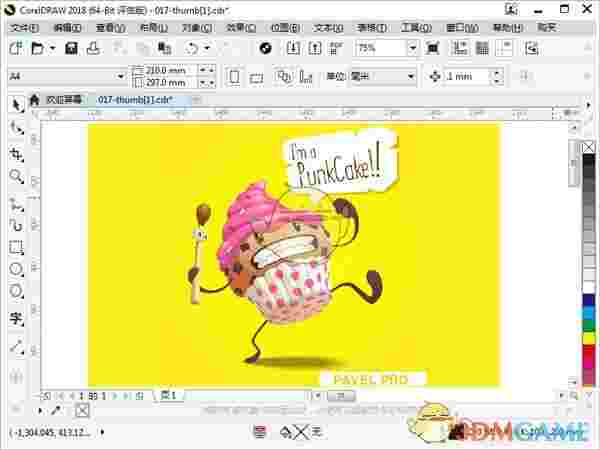Click the Export icon with up arrow
The height and width of the screenshot is (450, 600).
click(x=315, y=48)
